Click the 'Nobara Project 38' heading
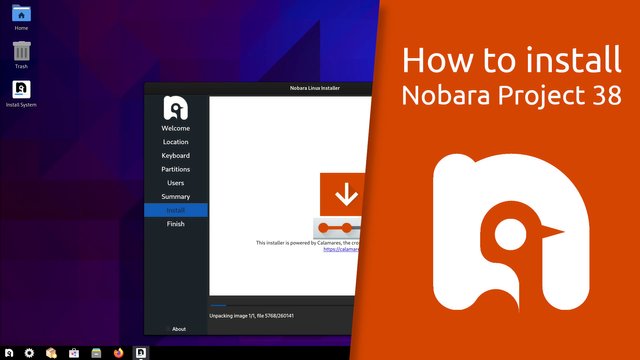Viewport: 640px width, 360px height. [511, 95]
